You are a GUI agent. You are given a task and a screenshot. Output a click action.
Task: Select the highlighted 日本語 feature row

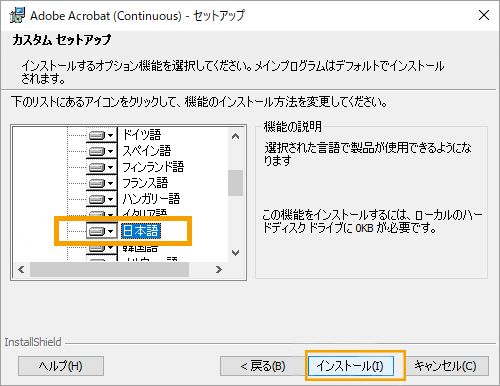(x=141, y=231)
